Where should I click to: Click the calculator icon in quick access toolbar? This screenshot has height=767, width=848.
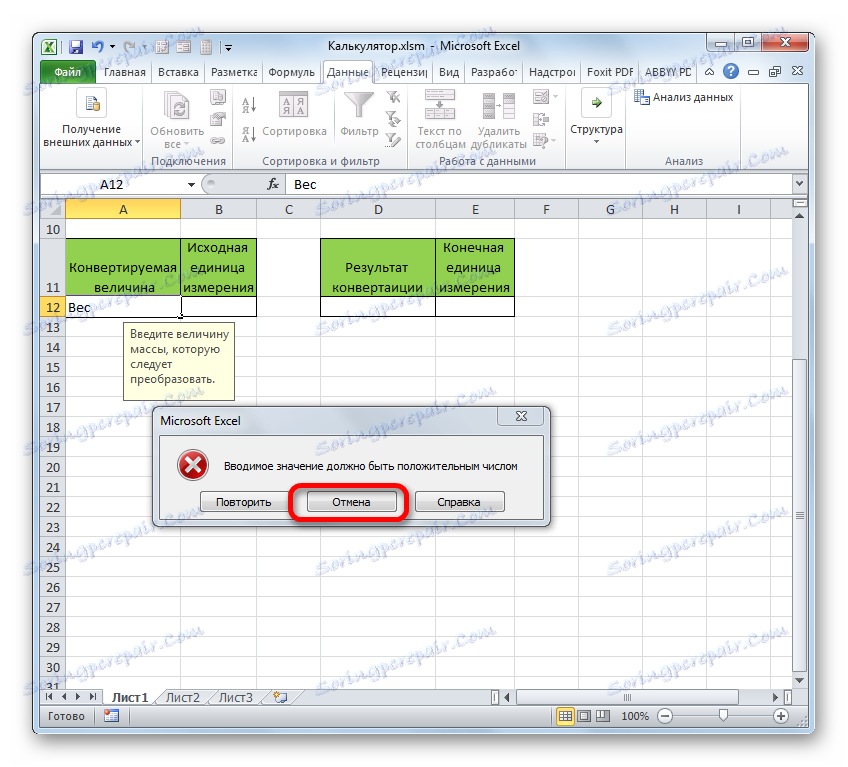(206, 47)
